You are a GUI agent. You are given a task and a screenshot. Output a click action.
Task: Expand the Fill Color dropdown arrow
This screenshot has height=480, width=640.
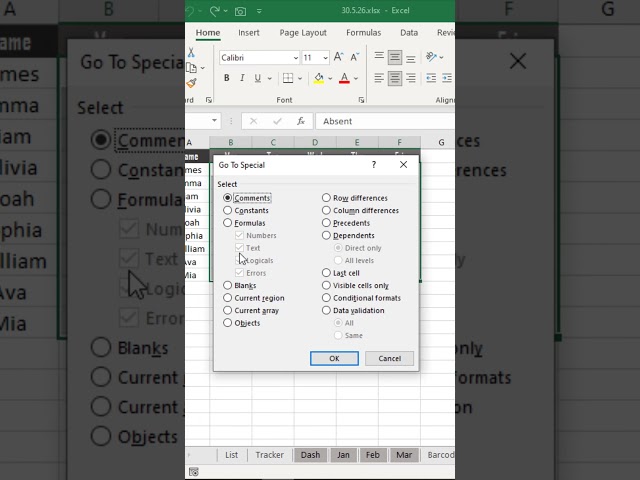click(330, 78)
